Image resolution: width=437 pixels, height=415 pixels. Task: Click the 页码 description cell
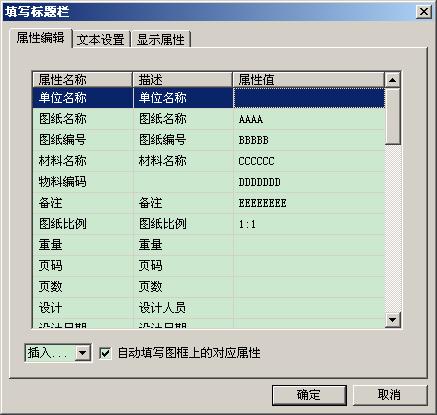pyautogui.click(x=183, y=266)
